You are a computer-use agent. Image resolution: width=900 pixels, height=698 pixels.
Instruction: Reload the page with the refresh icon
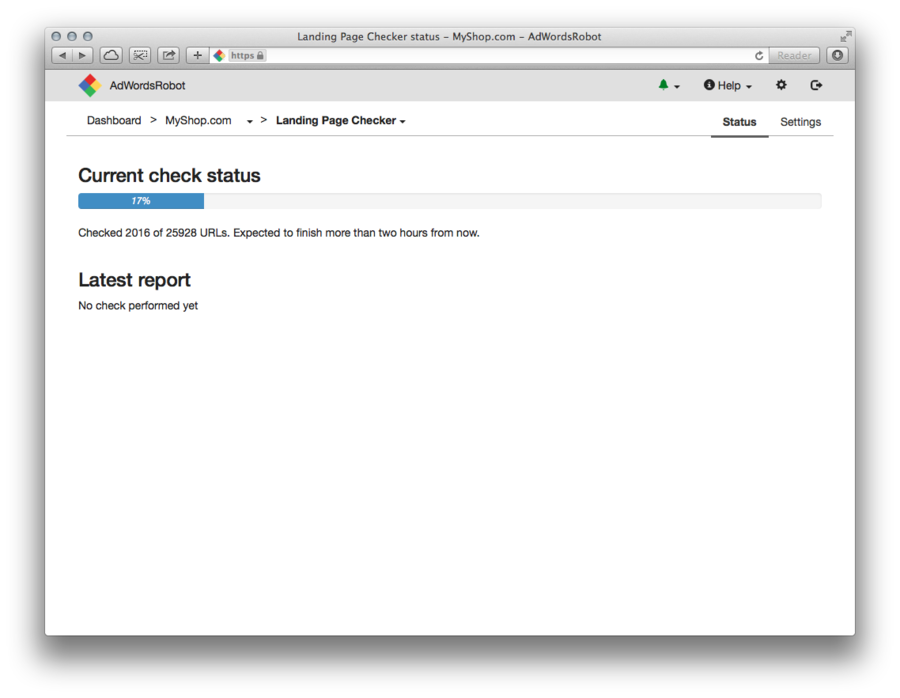click(759, 56)
